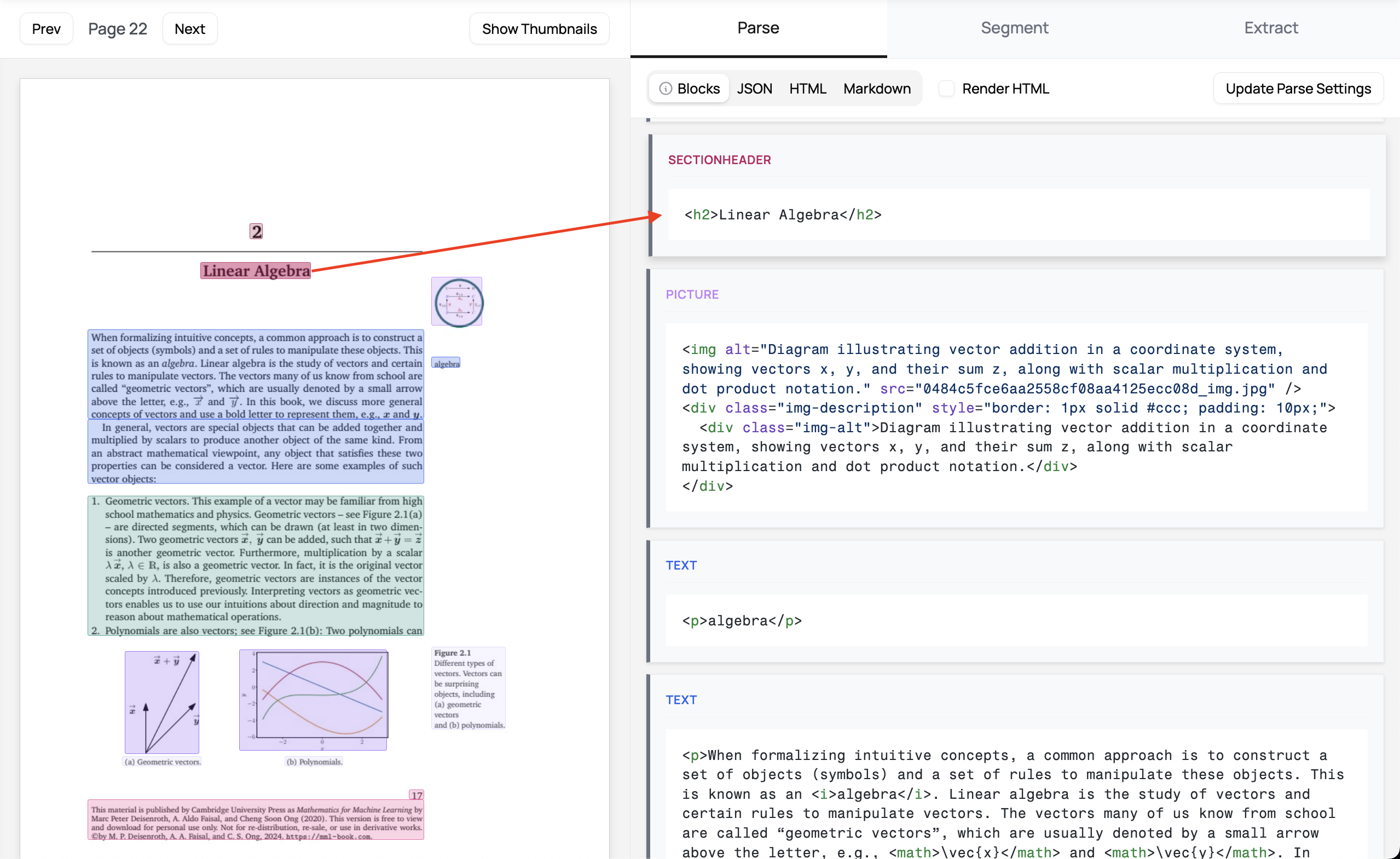
Task: Switch output to HTML view
Action: point(807,89)
